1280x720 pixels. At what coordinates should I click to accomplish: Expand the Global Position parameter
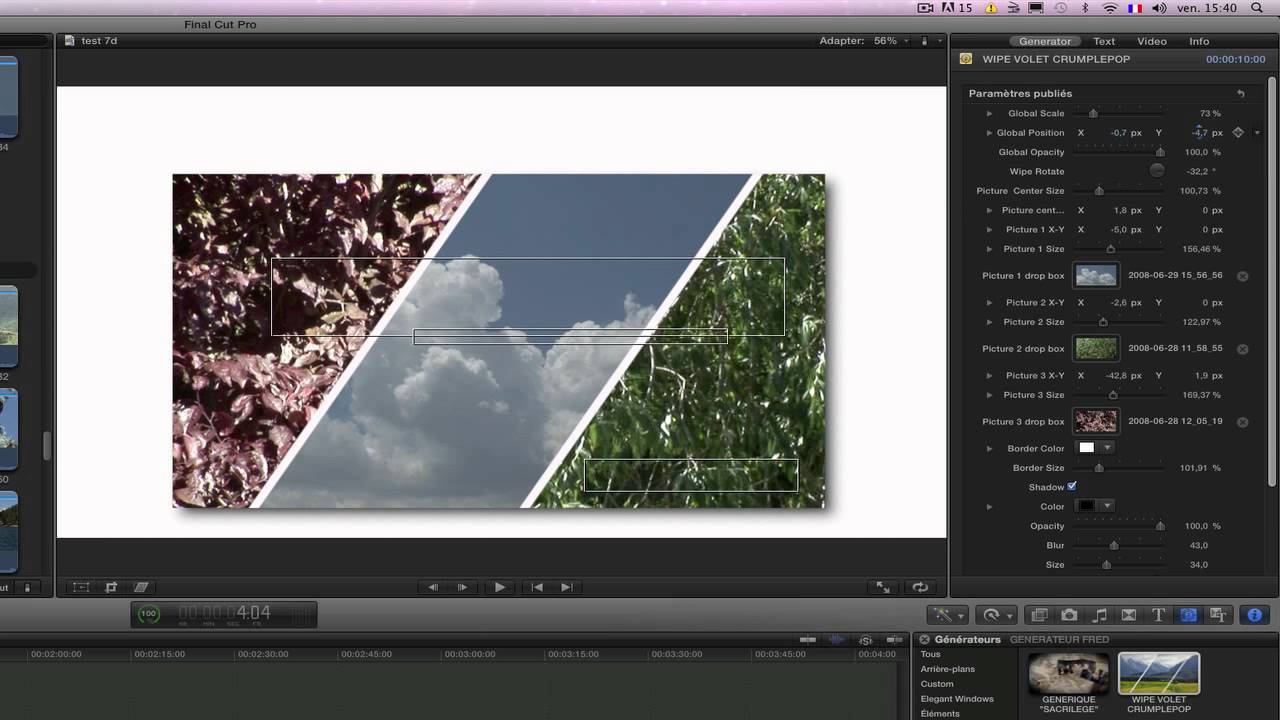[989, 132]
